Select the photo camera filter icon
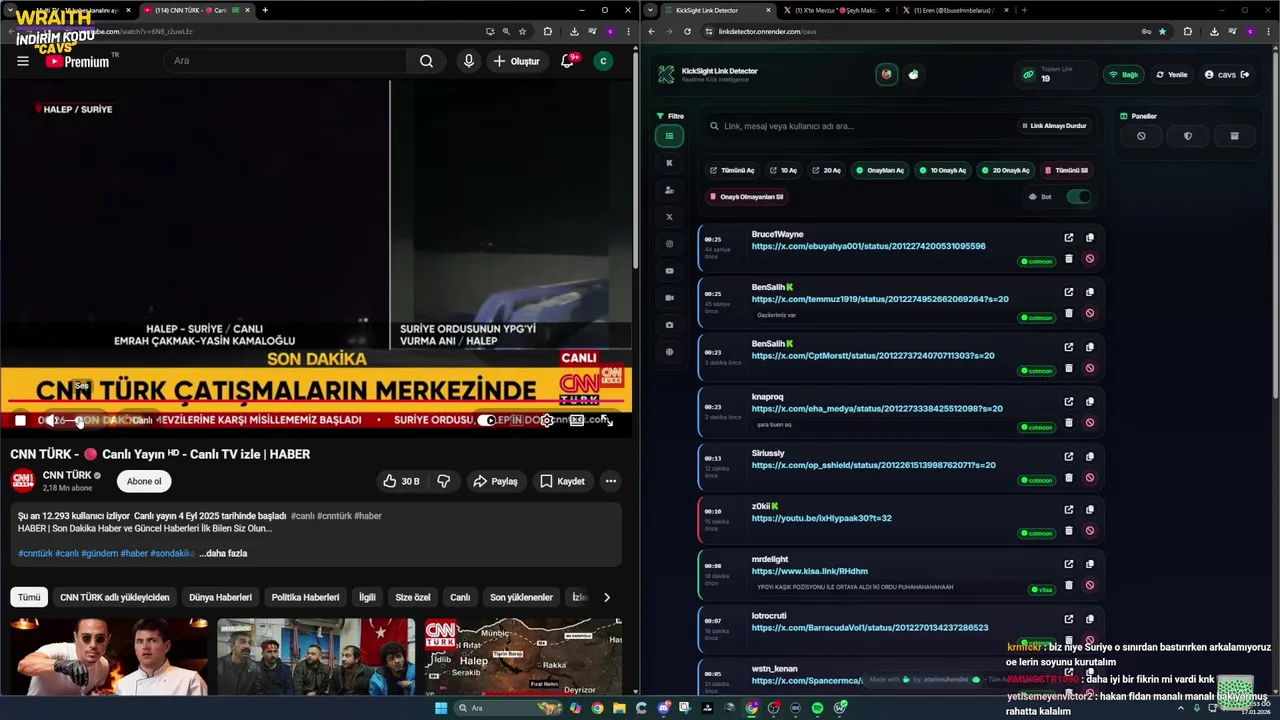Screen dimensions: 1280x720 (x=669, y=325)
